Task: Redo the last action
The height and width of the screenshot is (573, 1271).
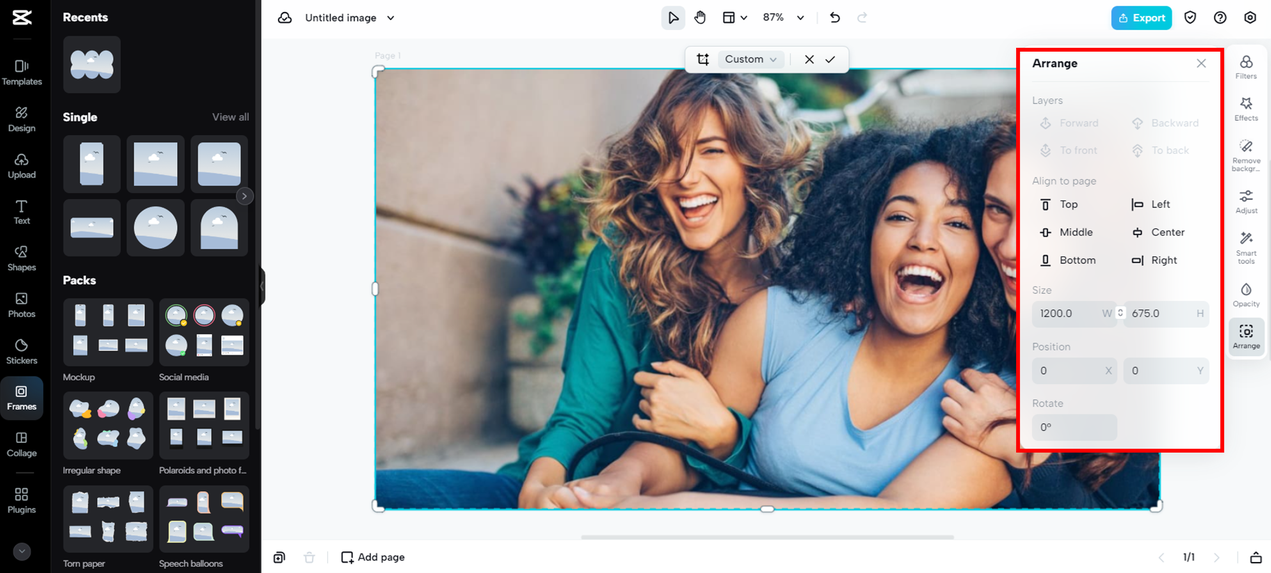Action: pos(862,18)
